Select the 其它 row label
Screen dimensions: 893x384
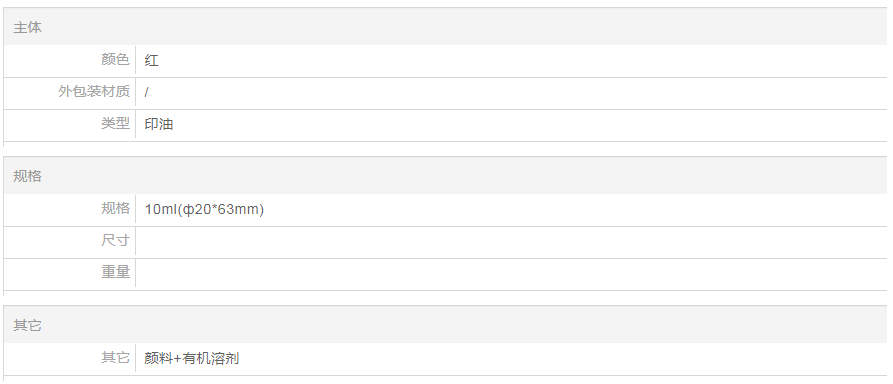tap(116, 358)
